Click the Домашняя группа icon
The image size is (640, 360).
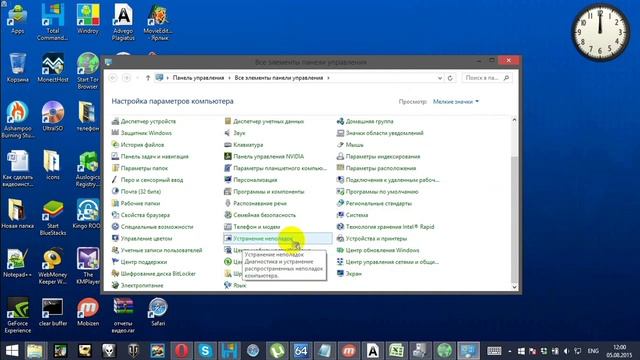tap(340, 121)
